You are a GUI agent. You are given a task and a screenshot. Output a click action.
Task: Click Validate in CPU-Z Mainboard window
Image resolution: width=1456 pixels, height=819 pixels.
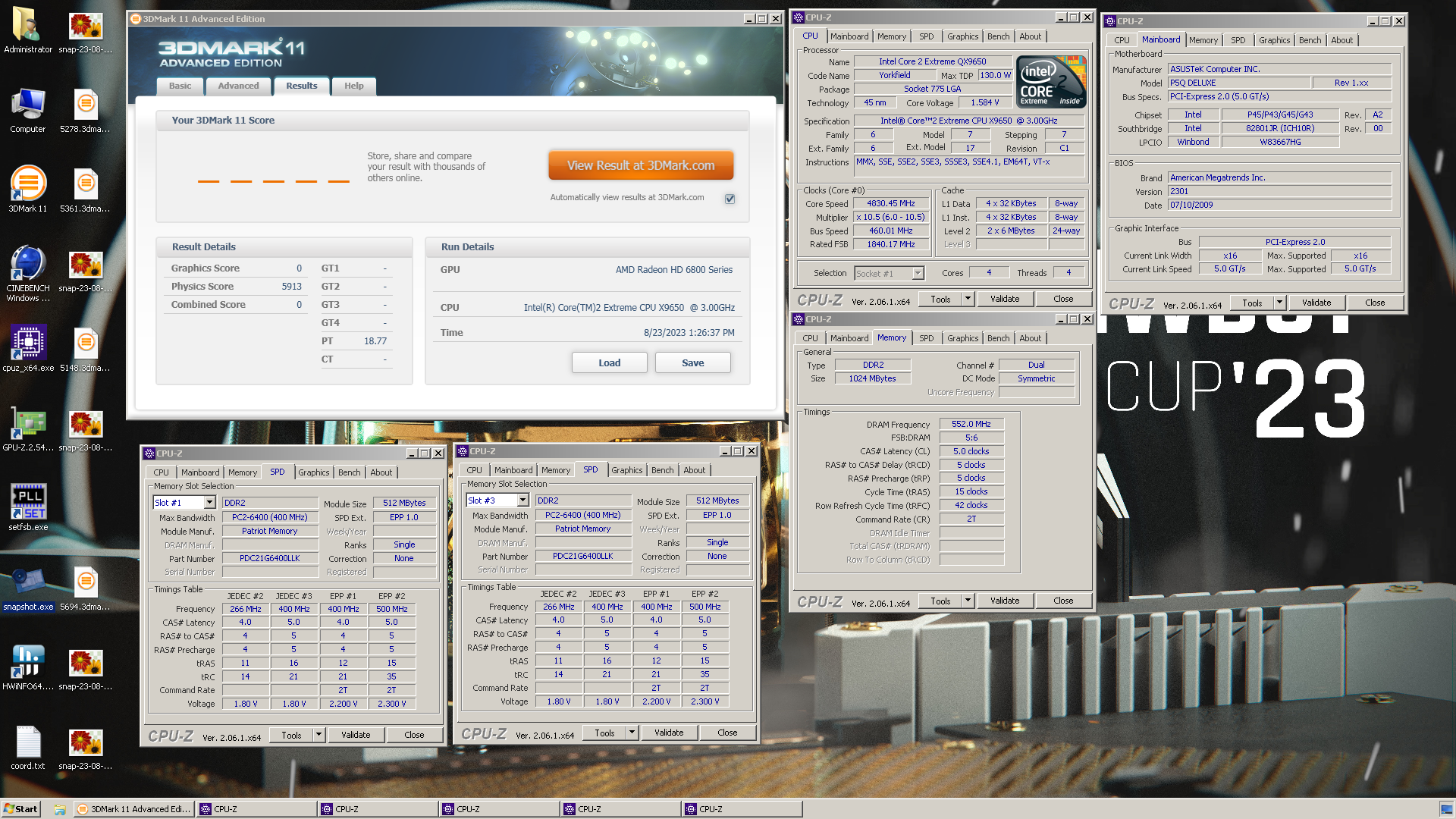pos(1316,303)
